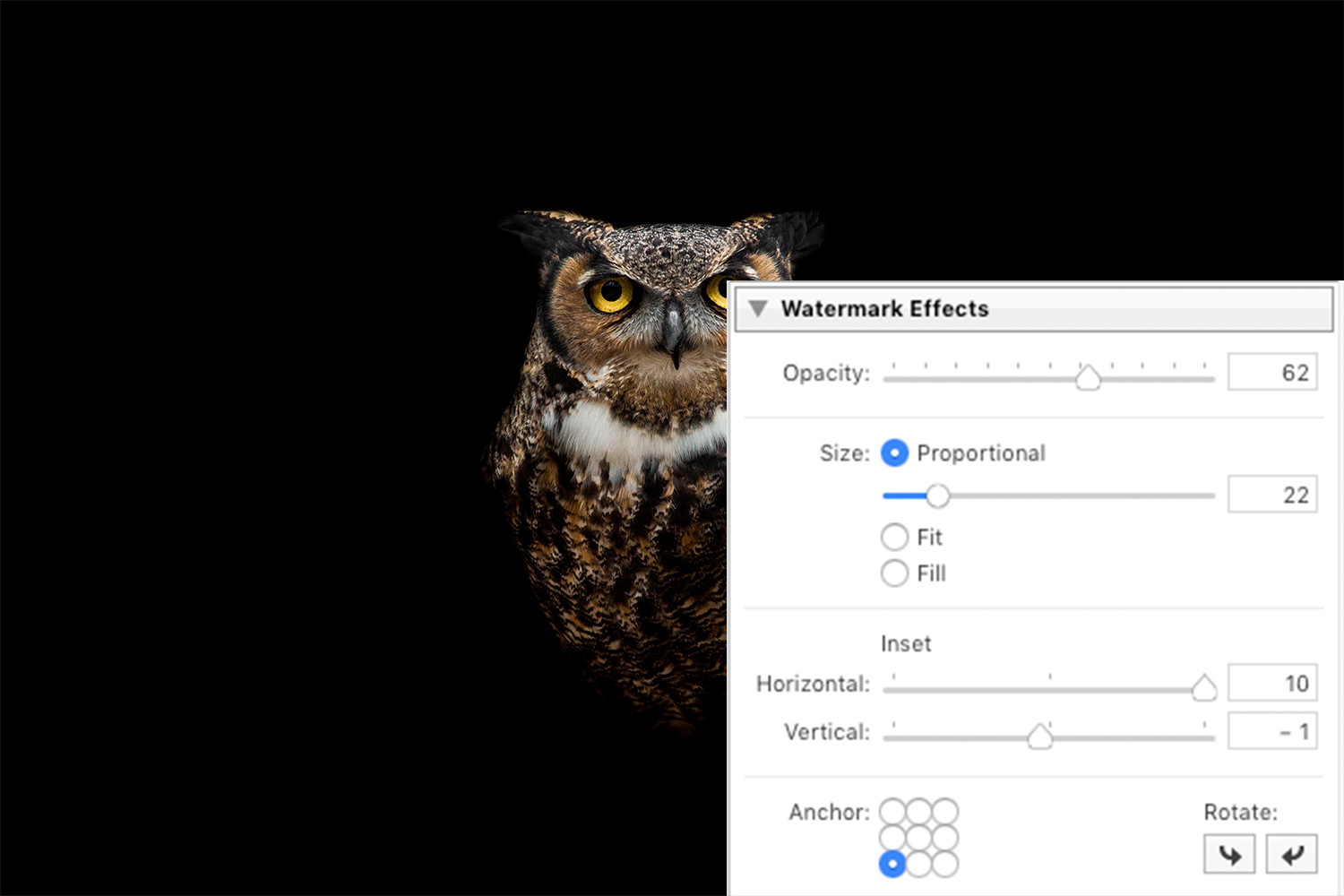Click the Opacity value field showing 62
Viewport: 1344px width, 896px height.
1272,373
